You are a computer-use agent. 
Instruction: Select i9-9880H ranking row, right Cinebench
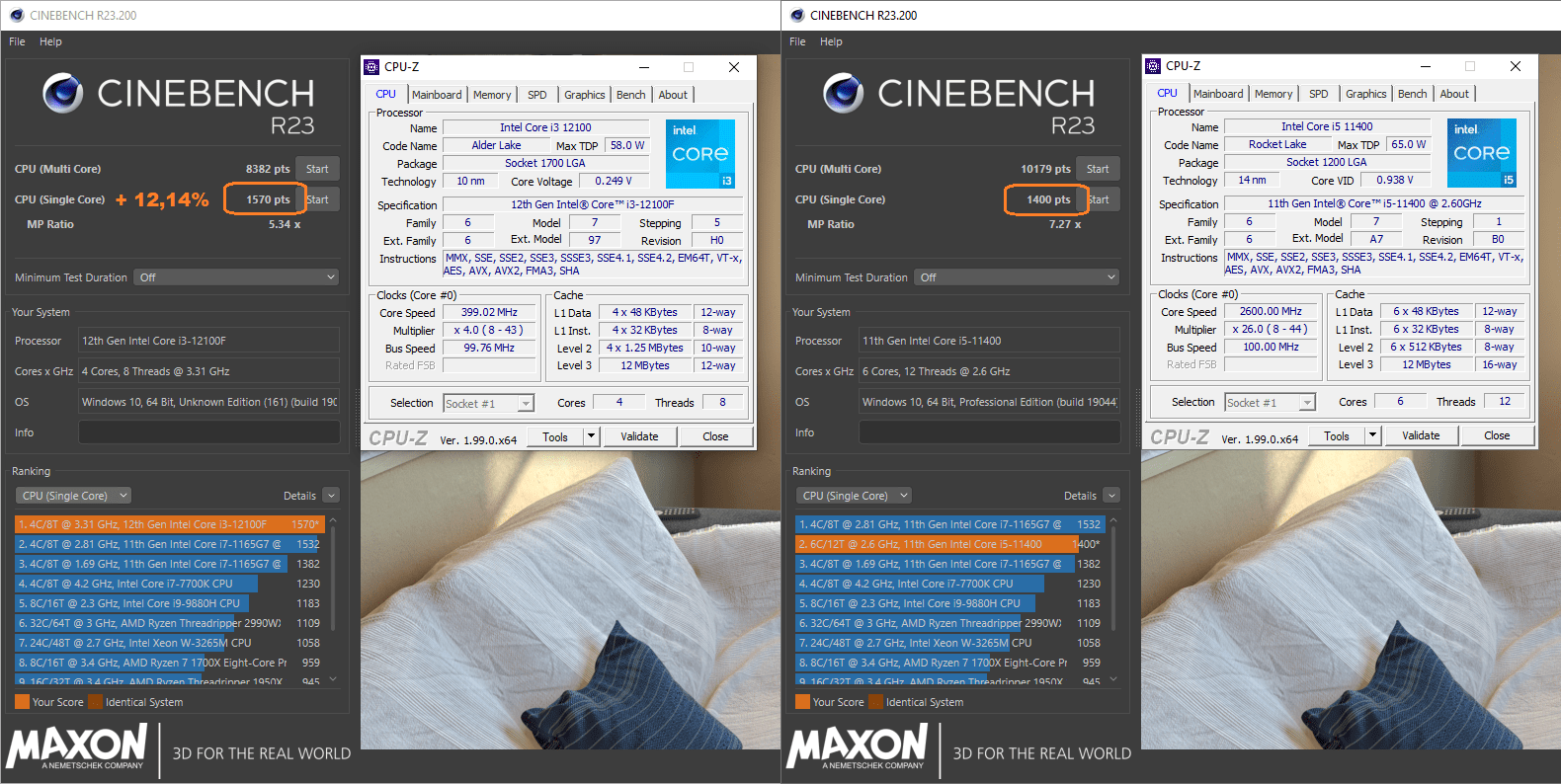pyautogui.click(x=949, y=603)
